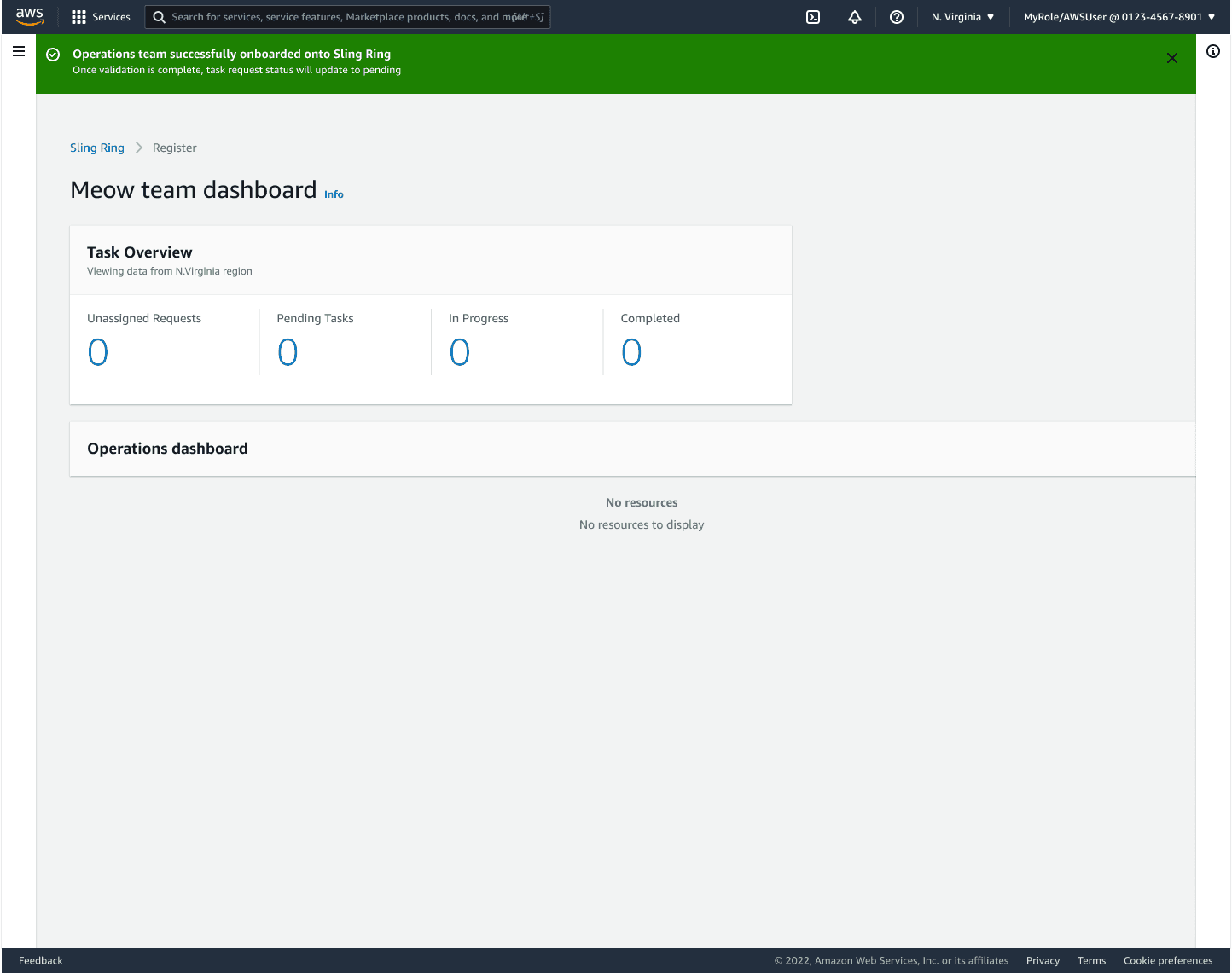Click the Operations dashboard heading
1232x973 pixels.
167,449
